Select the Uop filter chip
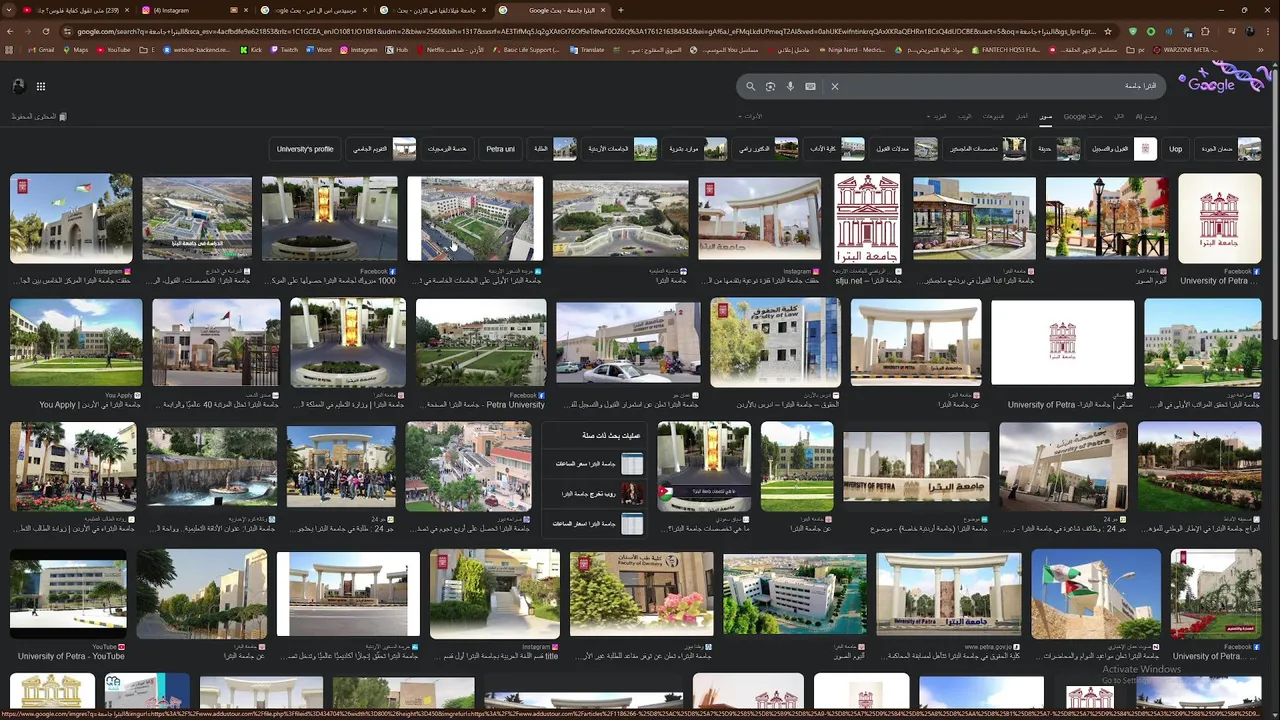Viewport: 1280px width, 720px height. pos(1176,149)
